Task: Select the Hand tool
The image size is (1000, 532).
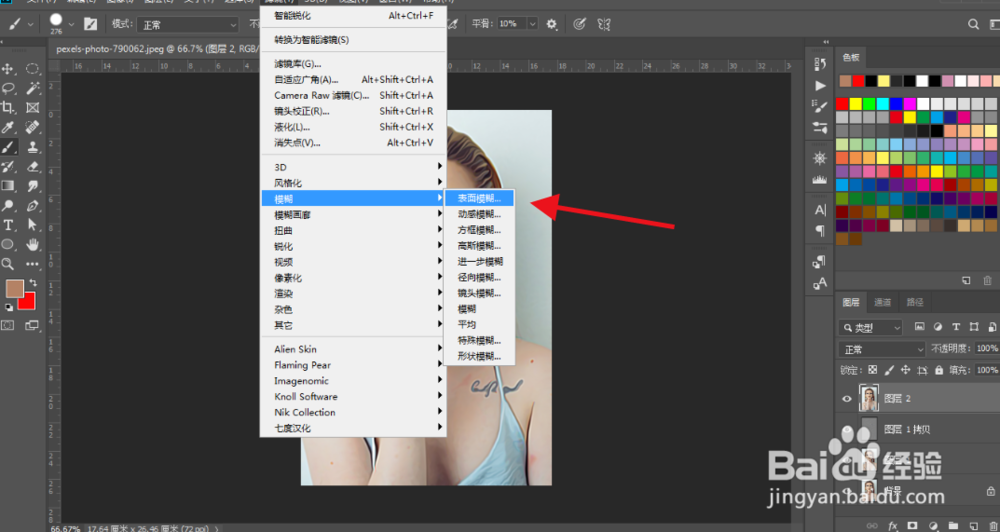Action: (x=33, y=244)
